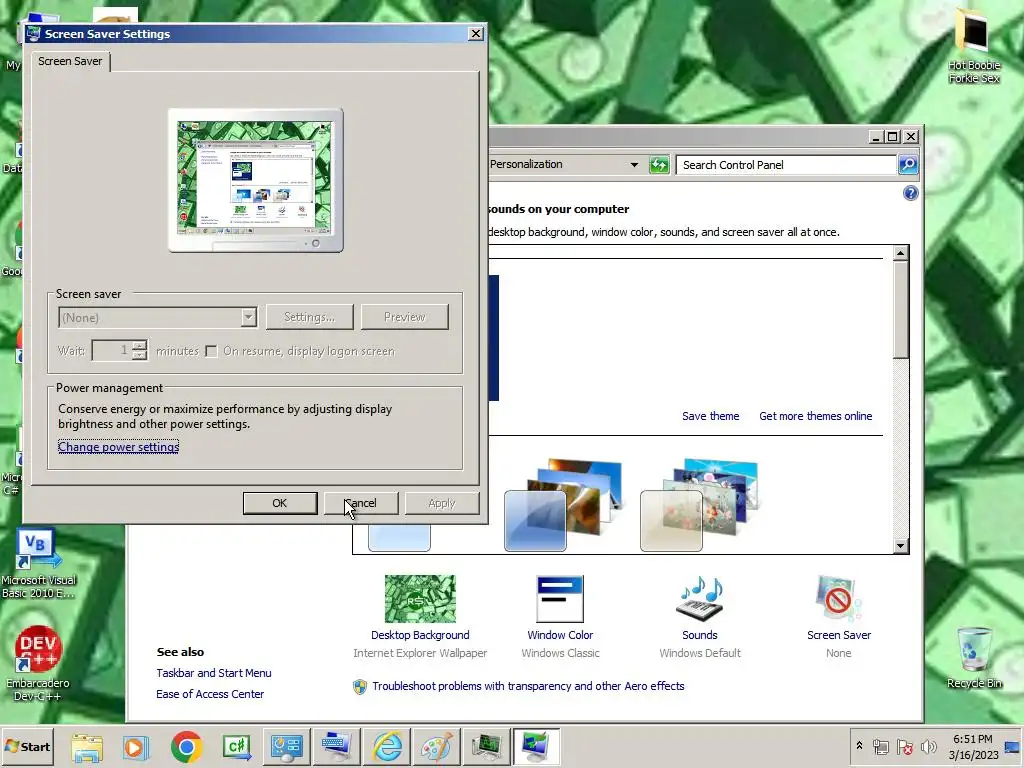This screenshot has width=1024, height=768.
Task: Click the screen saver Settings... button
Action: click(x=310, y=317)
